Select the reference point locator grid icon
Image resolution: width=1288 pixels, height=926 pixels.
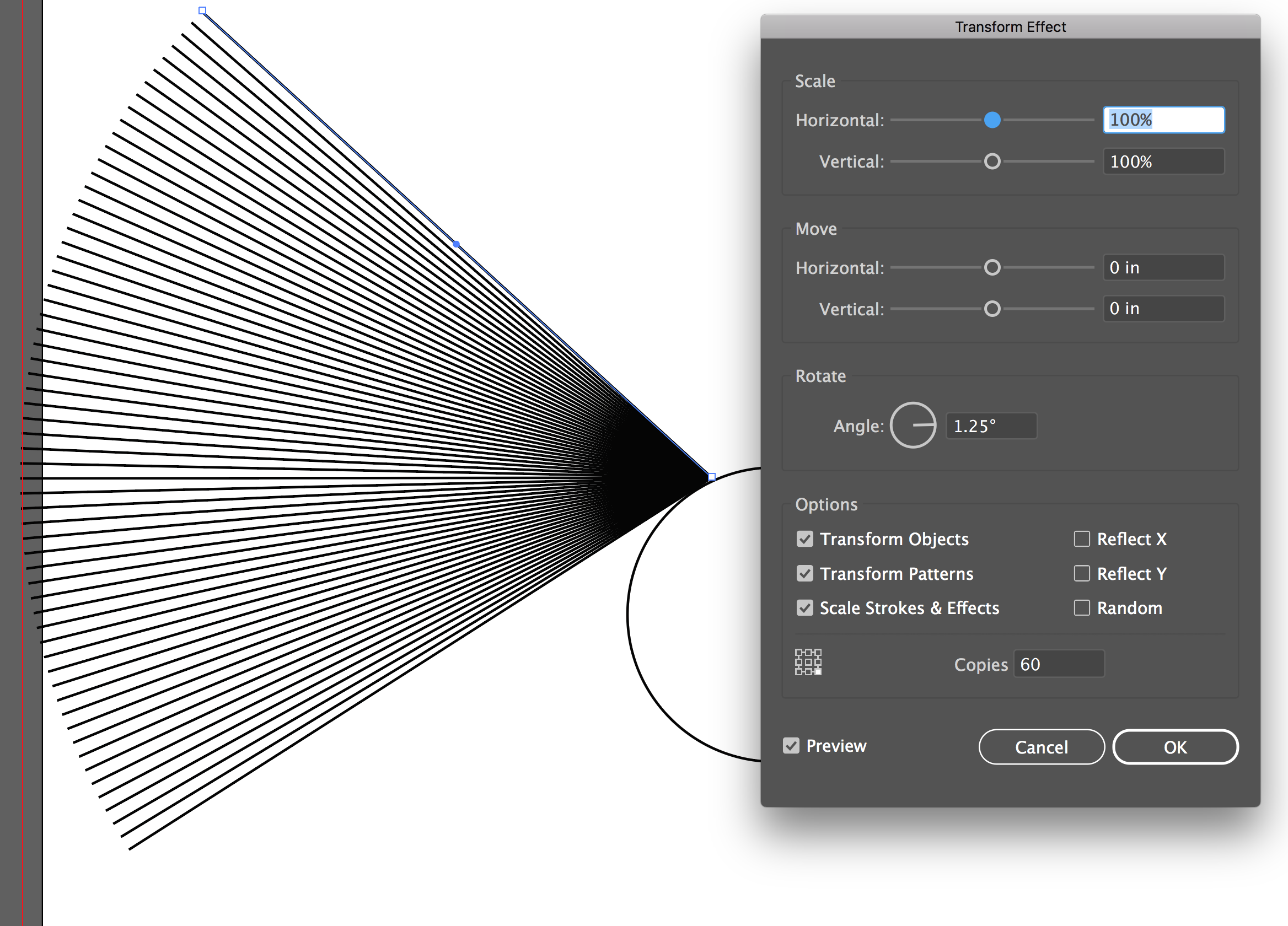click(x=809, y=662)
